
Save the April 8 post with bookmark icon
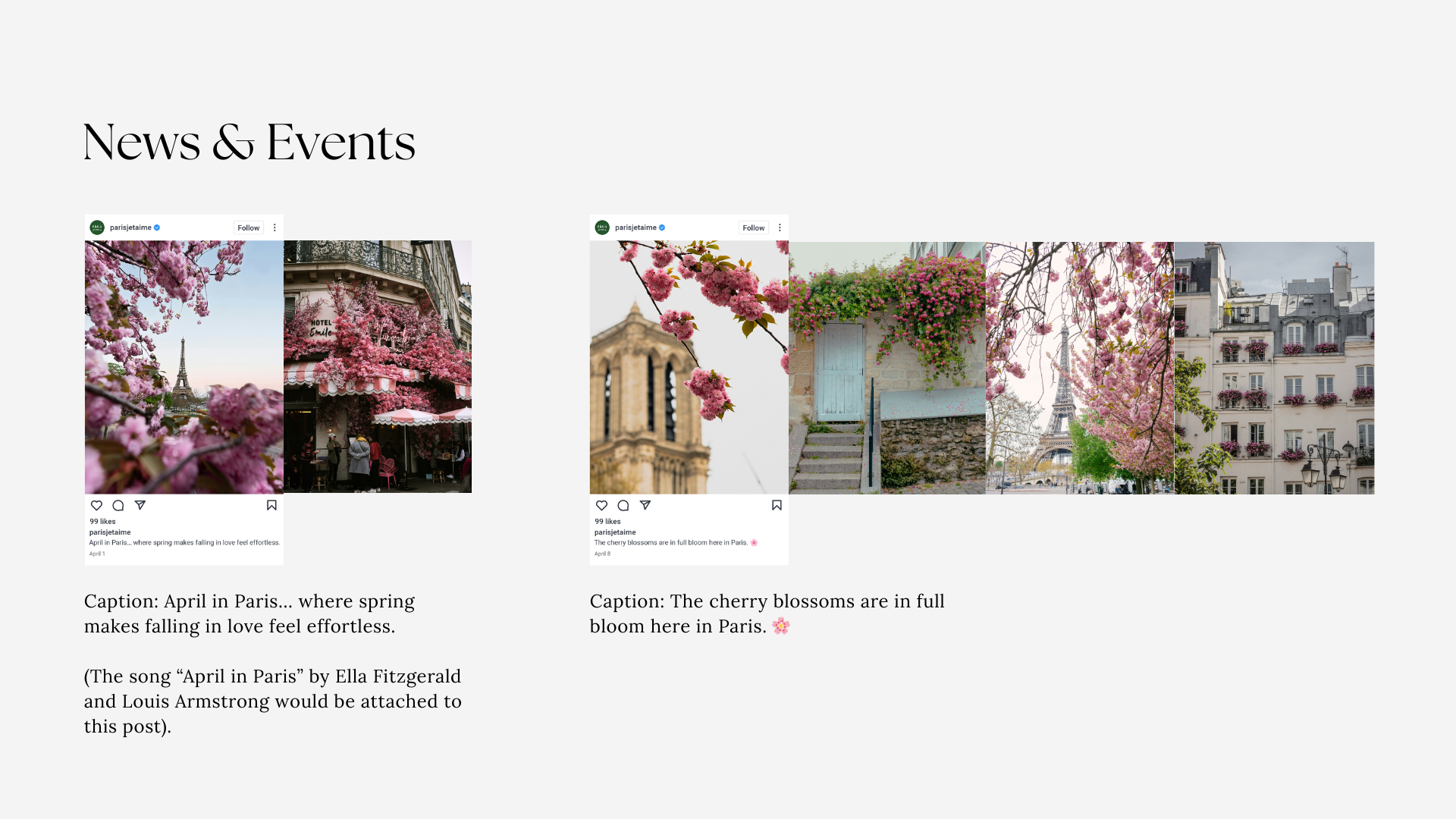pos(777,505)
